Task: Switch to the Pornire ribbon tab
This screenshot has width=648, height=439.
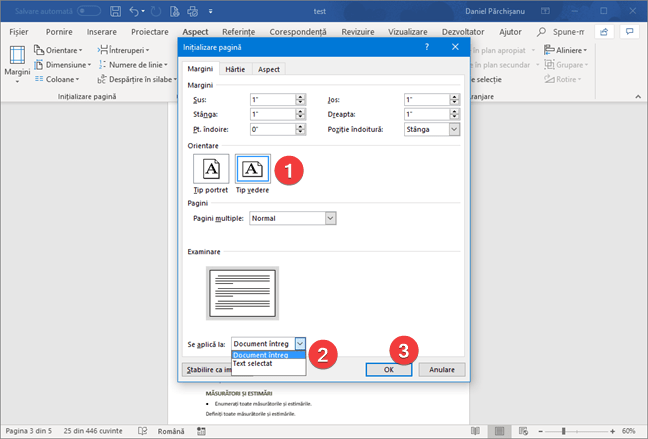Action: (x=59, y=32)
